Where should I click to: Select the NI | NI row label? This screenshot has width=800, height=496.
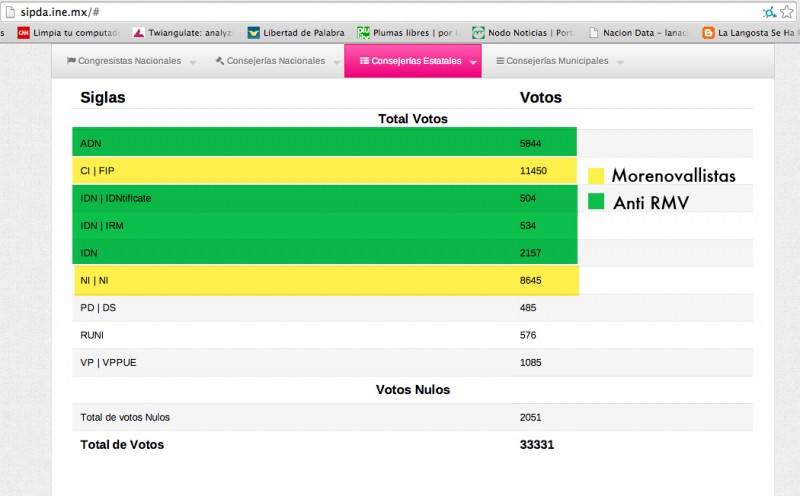click(94, 281)
